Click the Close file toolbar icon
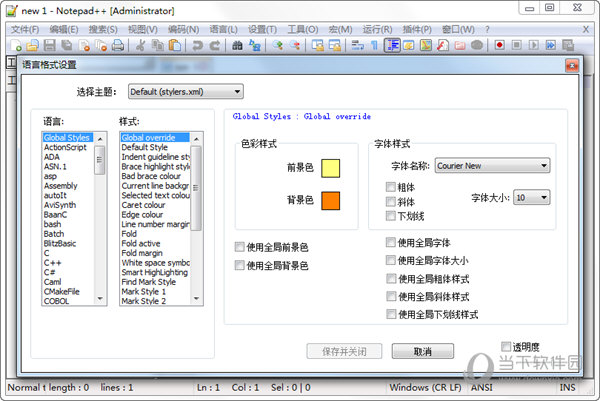Screen dimensions: 600x401 click(84, 46)
